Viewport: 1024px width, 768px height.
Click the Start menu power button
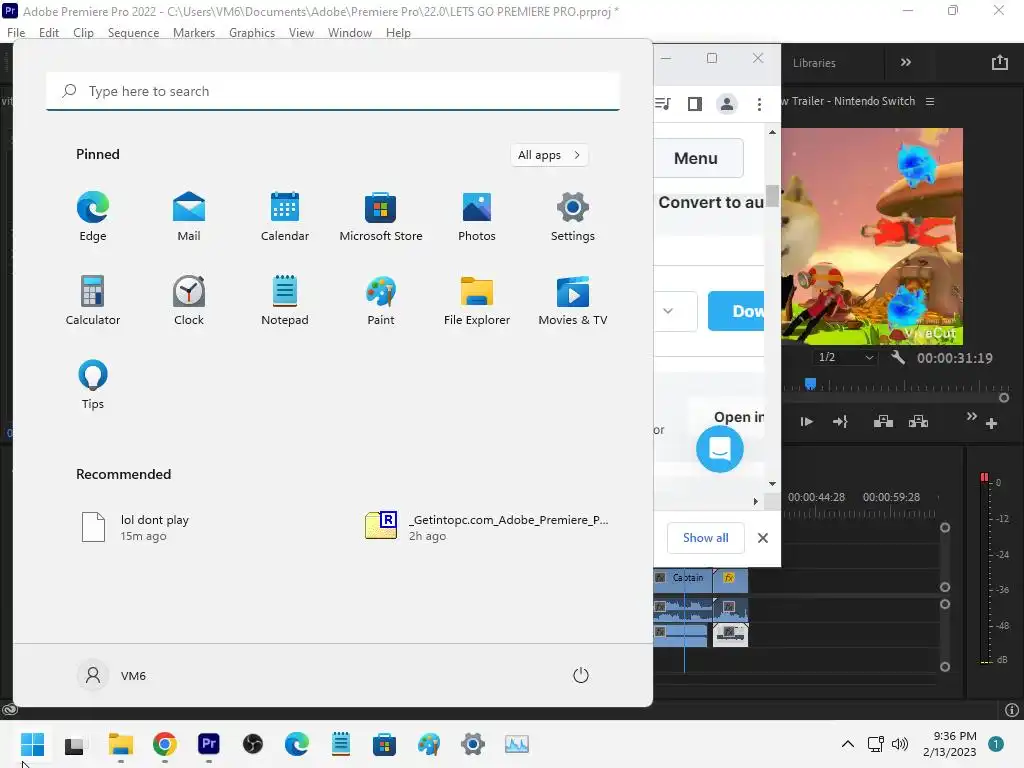click(x=581, y=675)
